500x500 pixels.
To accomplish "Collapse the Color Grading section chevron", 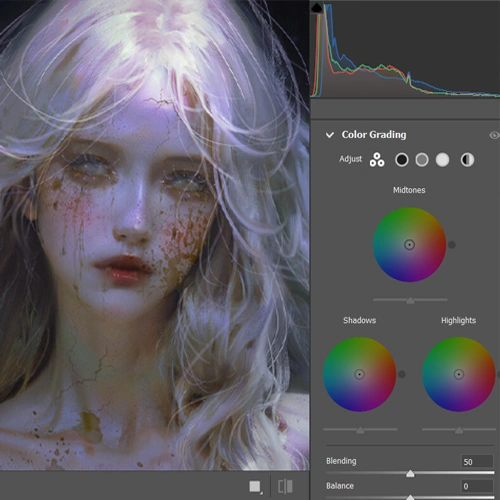I will tap(330, 135).
